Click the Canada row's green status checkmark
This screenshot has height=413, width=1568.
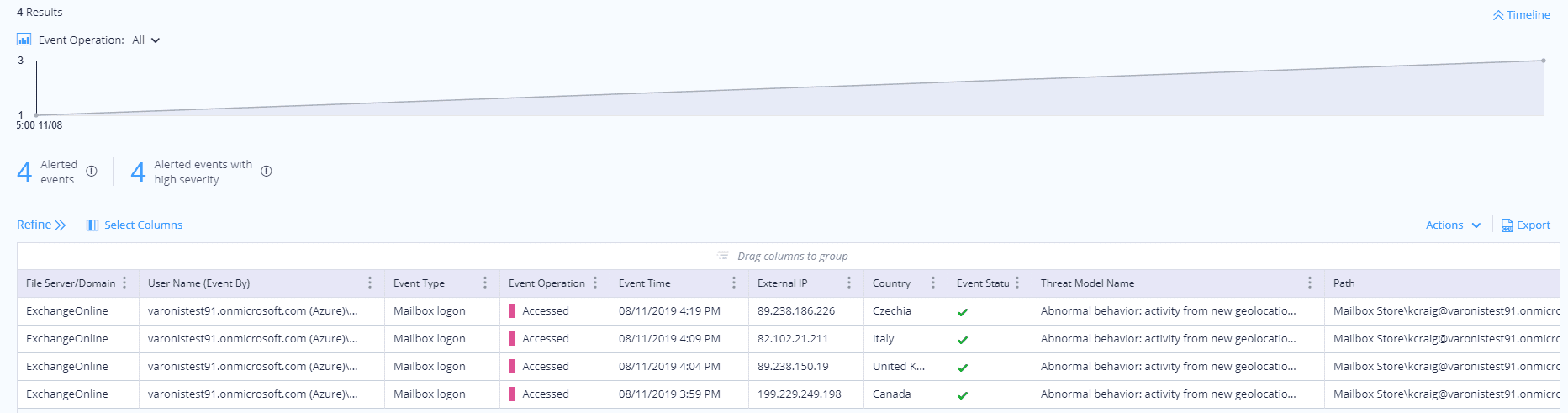click(x=963, y=395)
